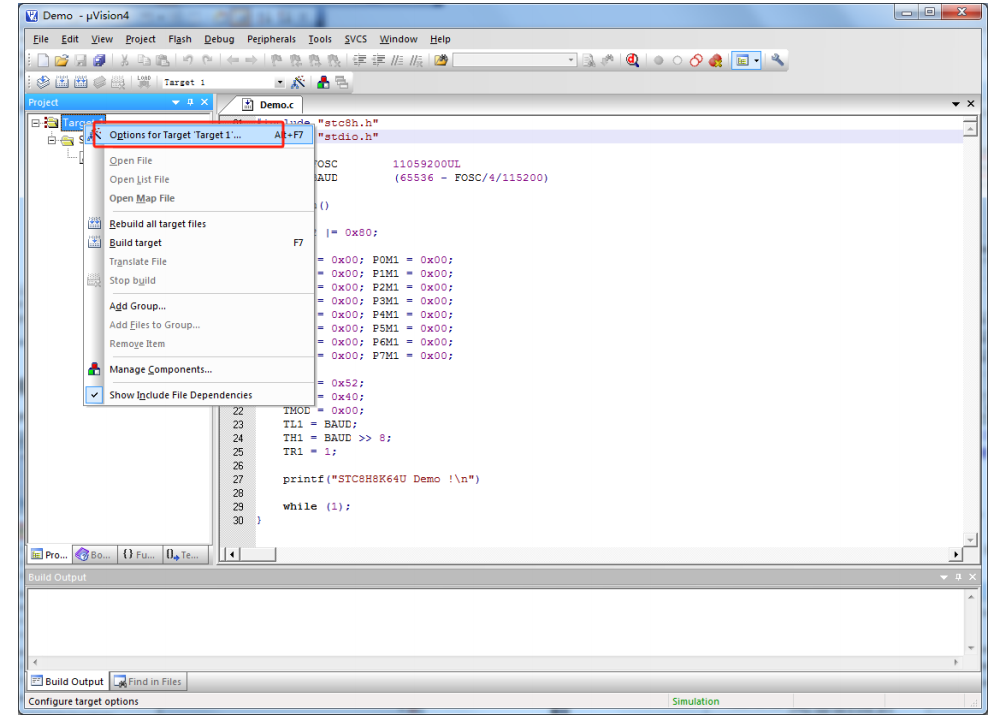
Task: Open the window layout dropdown arrow
Action: 756,61
